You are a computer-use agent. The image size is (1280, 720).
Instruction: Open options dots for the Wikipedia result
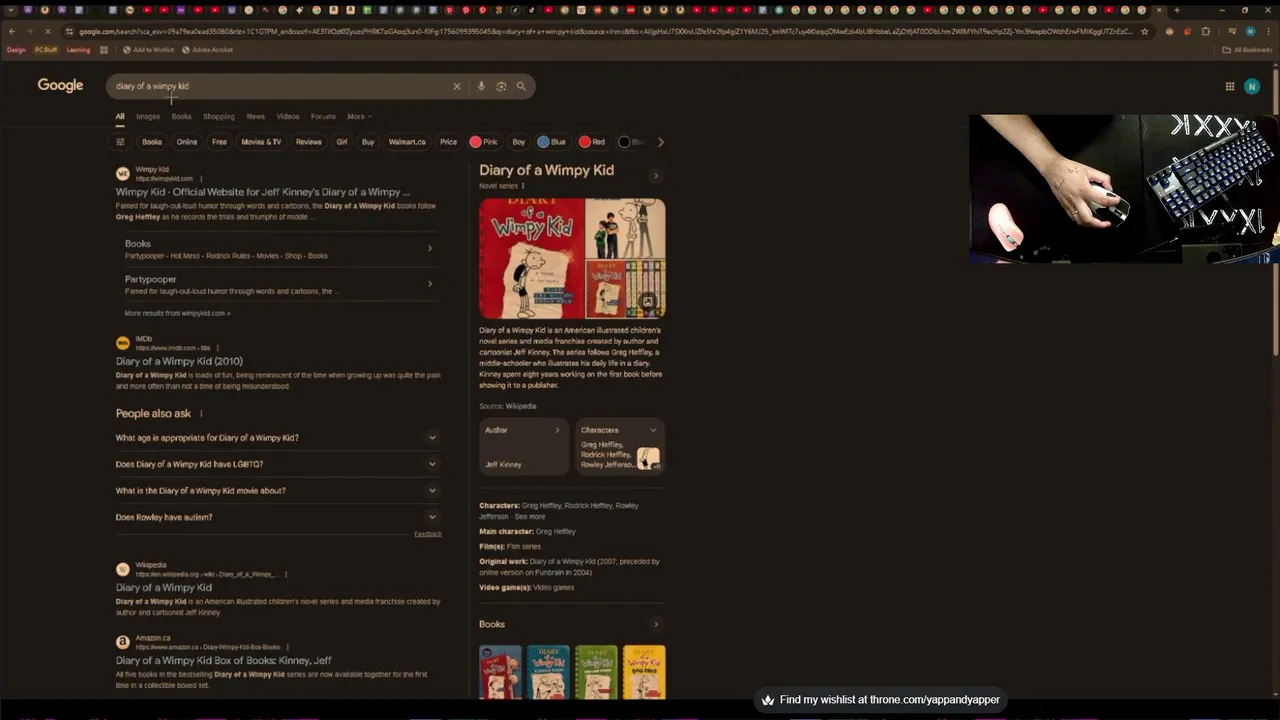(286, 574)
